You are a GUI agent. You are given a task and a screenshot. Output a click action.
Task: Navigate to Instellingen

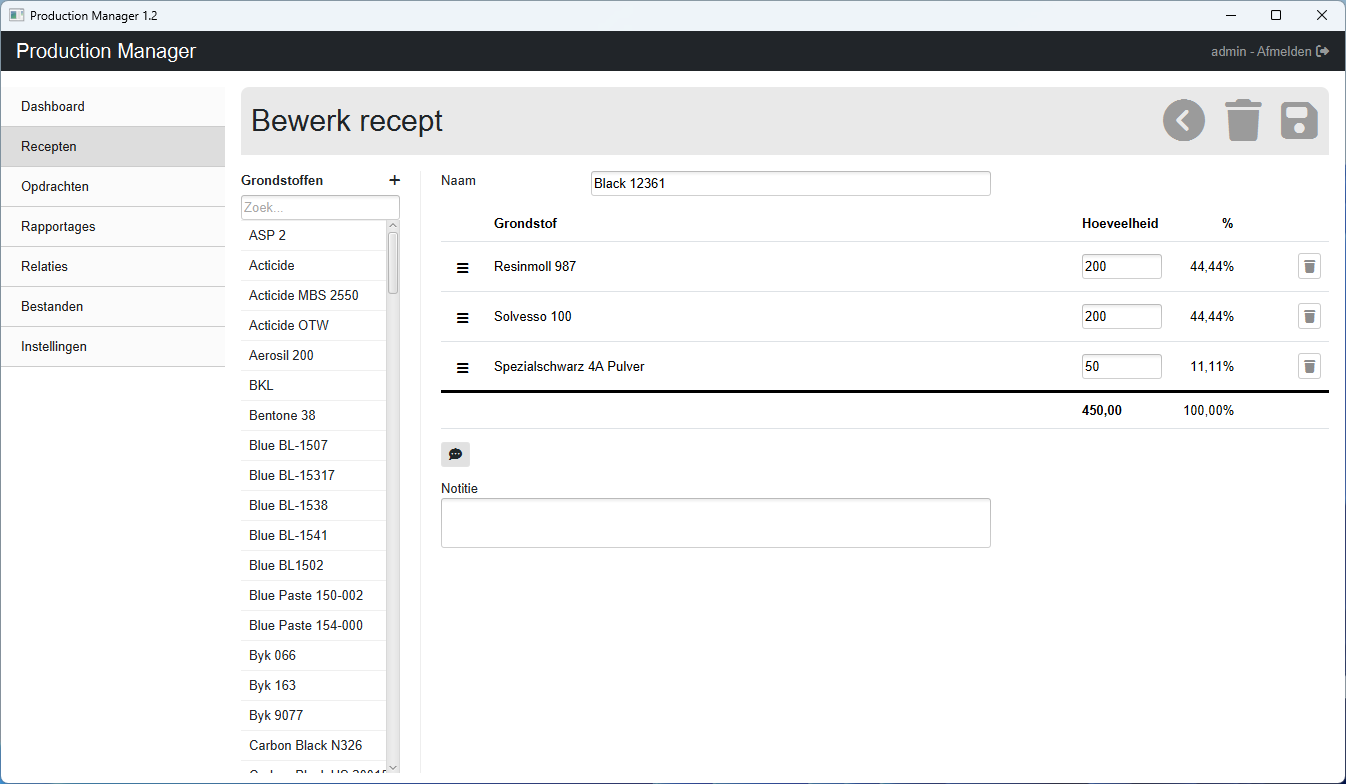112,346
